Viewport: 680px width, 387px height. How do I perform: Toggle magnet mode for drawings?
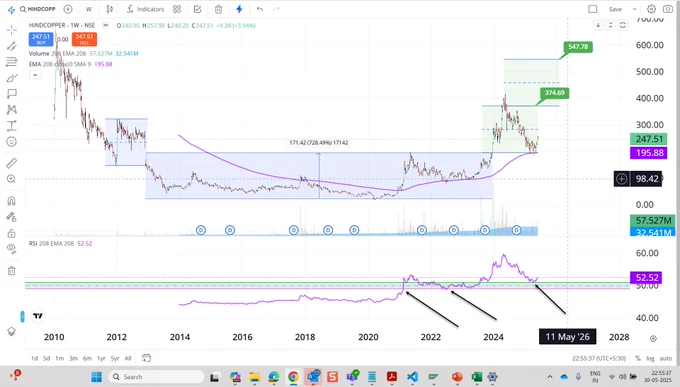12,200
